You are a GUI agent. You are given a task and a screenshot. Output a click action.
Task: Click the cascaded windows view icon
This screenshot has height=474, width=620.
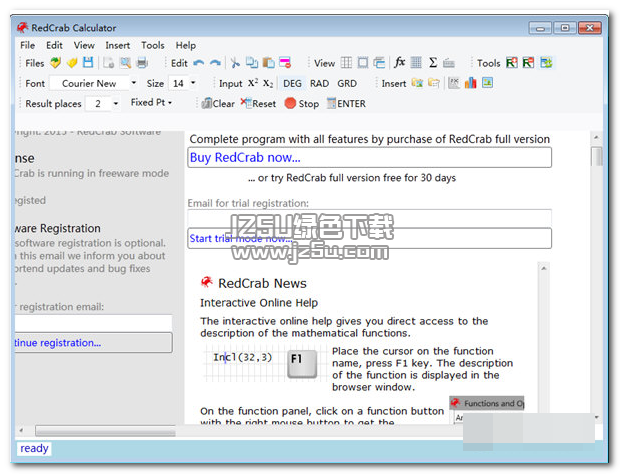tap(379, 62)
